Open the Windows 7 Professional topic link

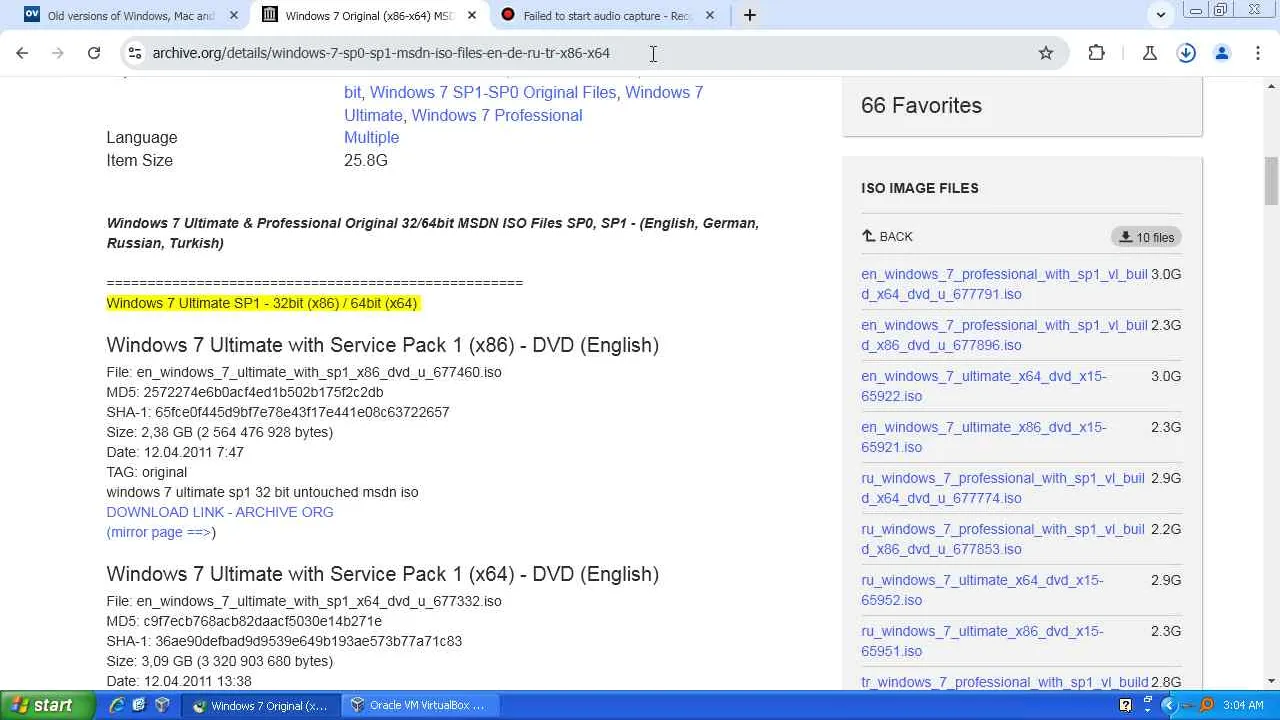click(497, 115)
